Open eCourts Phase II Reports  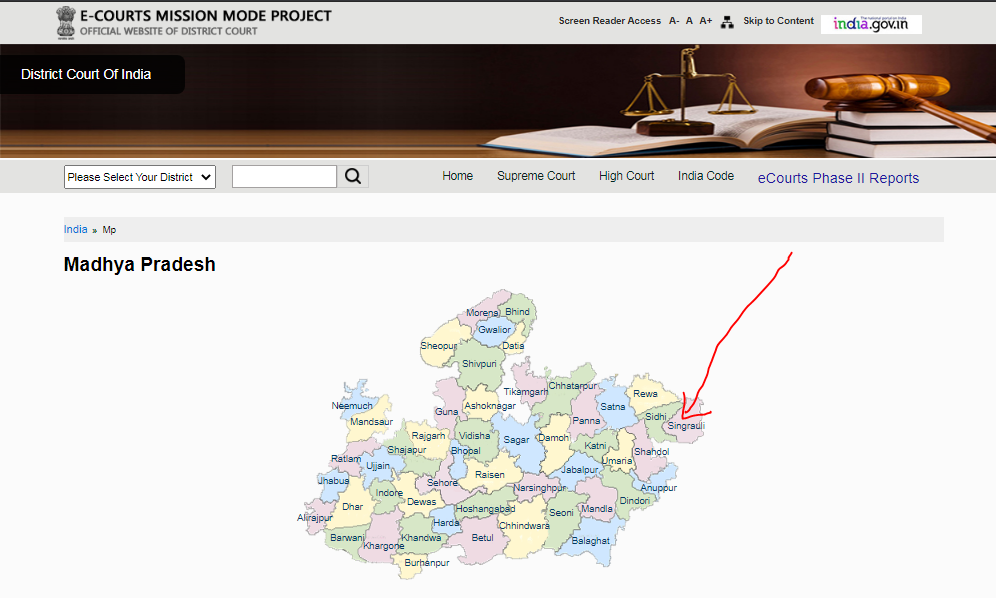837,178
